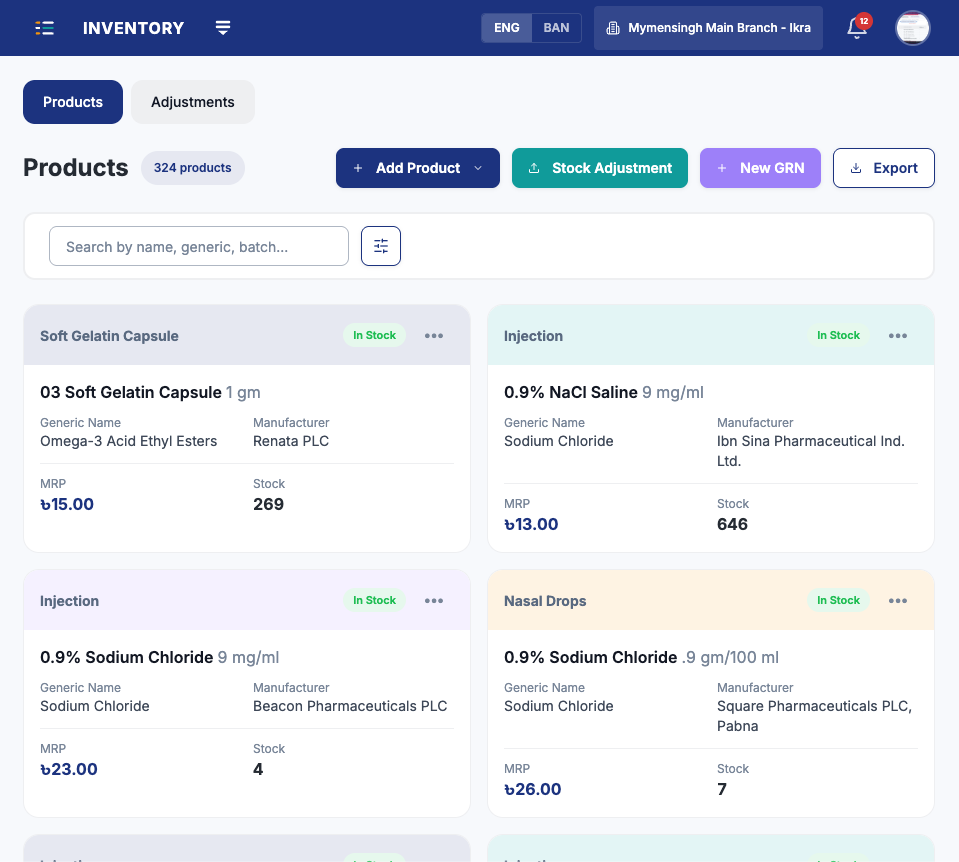The width and height of the screenshot is (959, 862).
Task: Open options for Soft Gelatin Capsule card
Action: (x=434, y=335)
